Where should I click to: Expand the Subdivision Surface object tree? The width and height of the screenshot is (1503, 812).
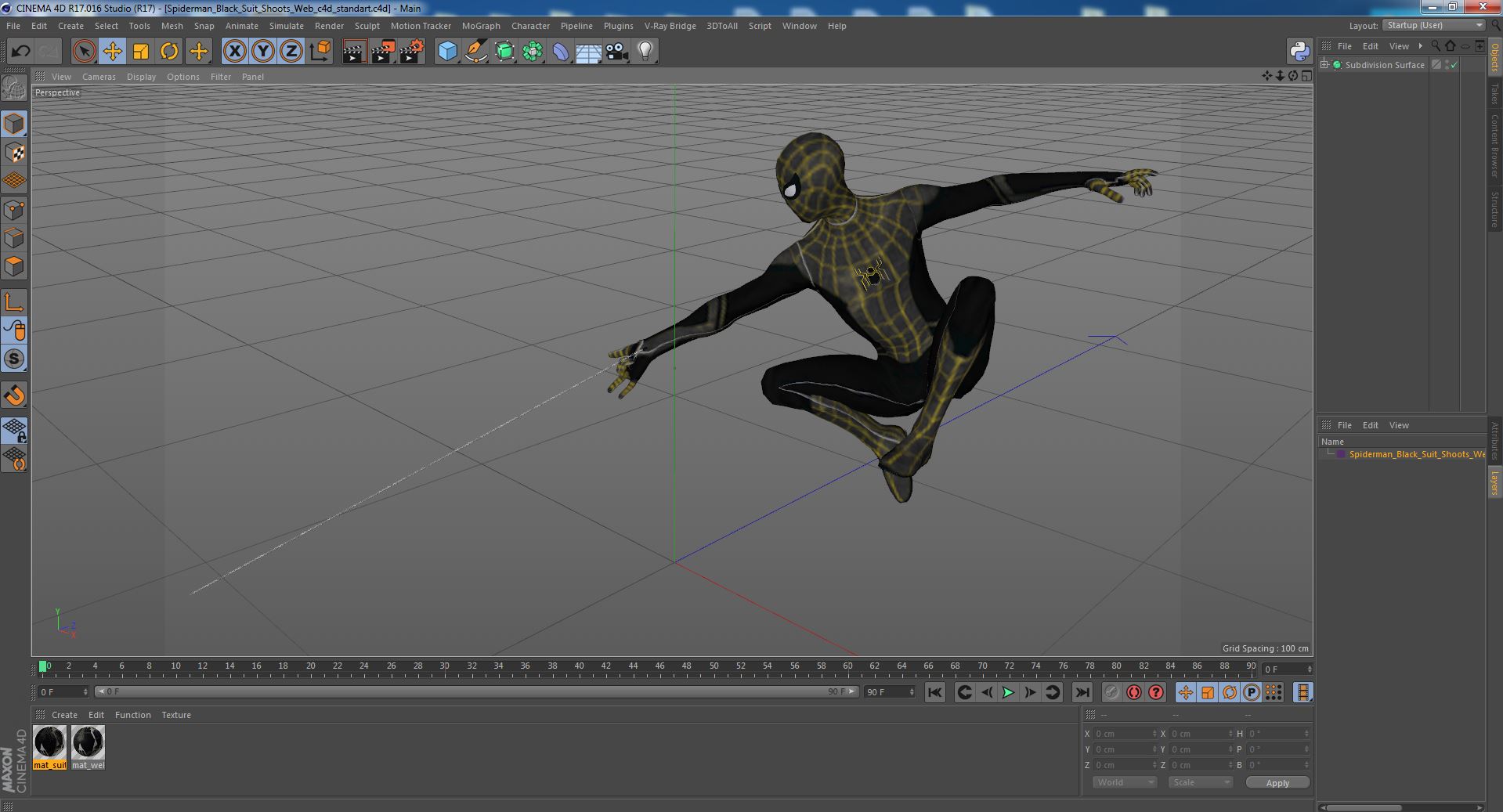coord(1324,65)
